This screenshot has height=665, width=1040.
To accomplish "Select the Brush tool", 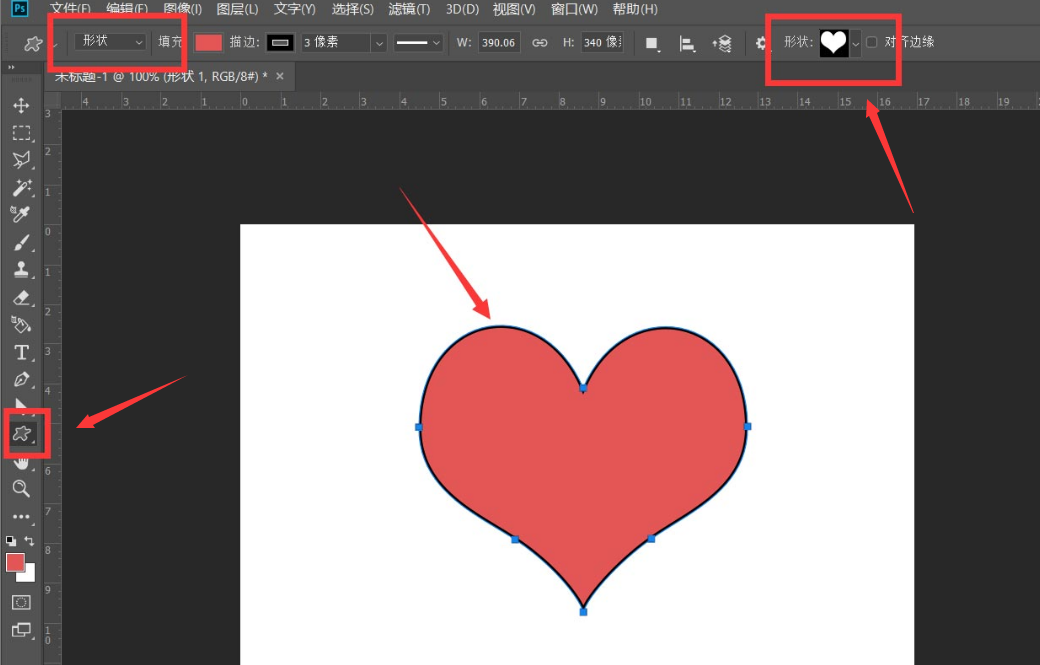I will click(21, 242).
